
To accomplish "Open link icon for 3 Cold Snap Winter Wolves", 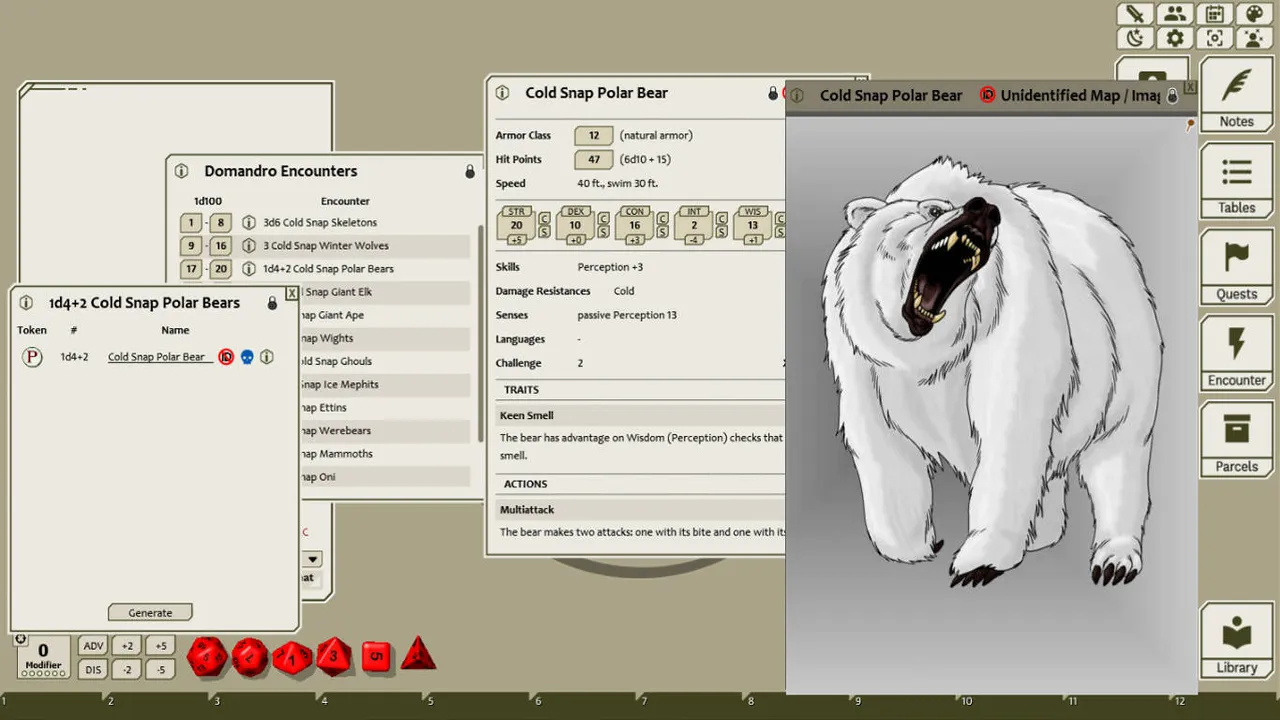I will (249, 246).
